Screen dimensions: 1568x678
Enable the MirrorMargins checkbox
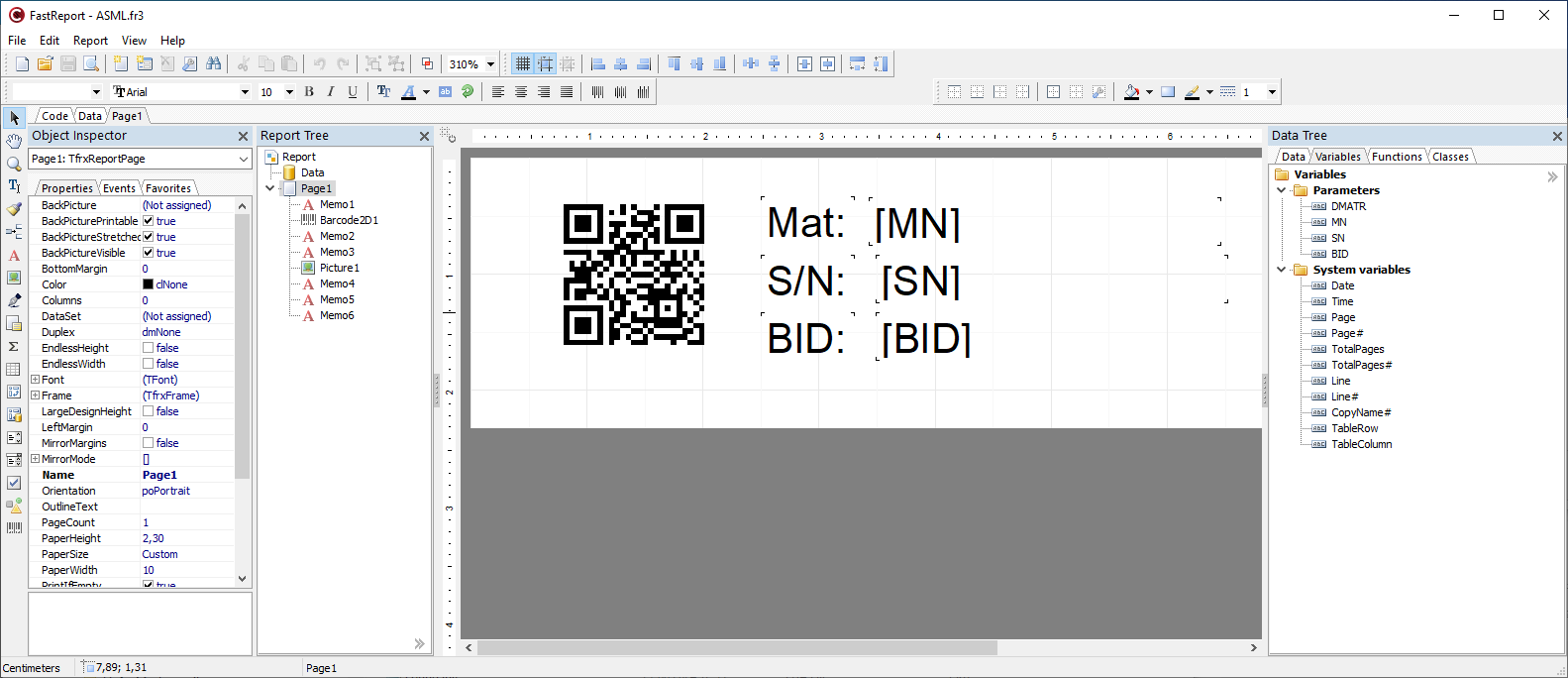[x=148, y=443]
